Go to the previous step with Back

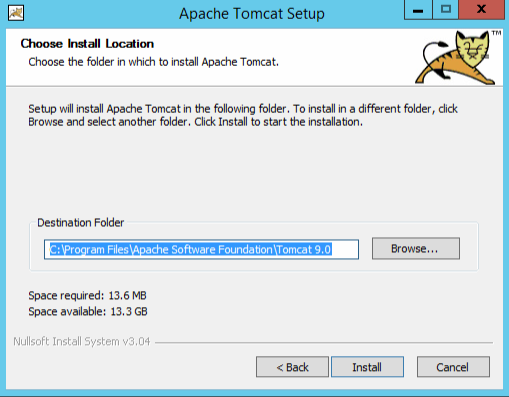292,367
